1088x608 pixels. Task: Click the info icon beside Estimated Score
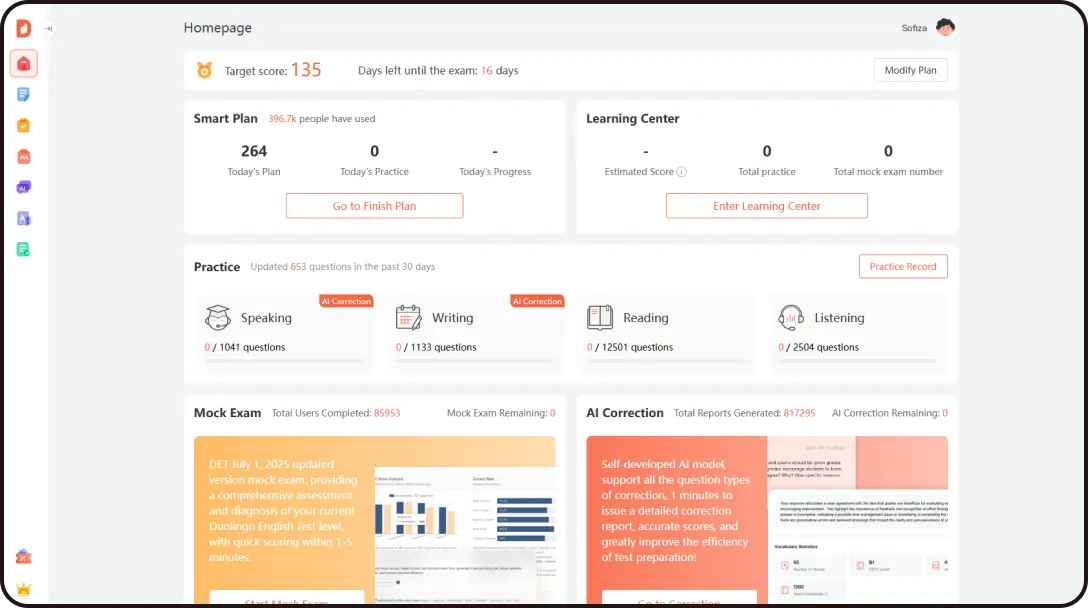pyautogui.click(x=682, y=172)
